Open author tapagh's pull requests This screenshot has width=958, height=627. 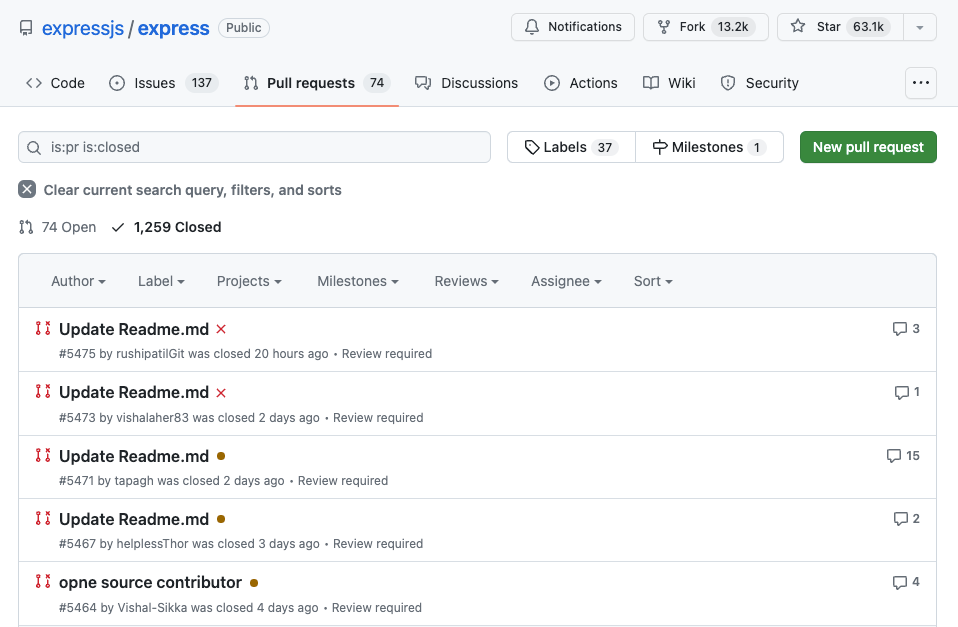[x=134, y=481]
